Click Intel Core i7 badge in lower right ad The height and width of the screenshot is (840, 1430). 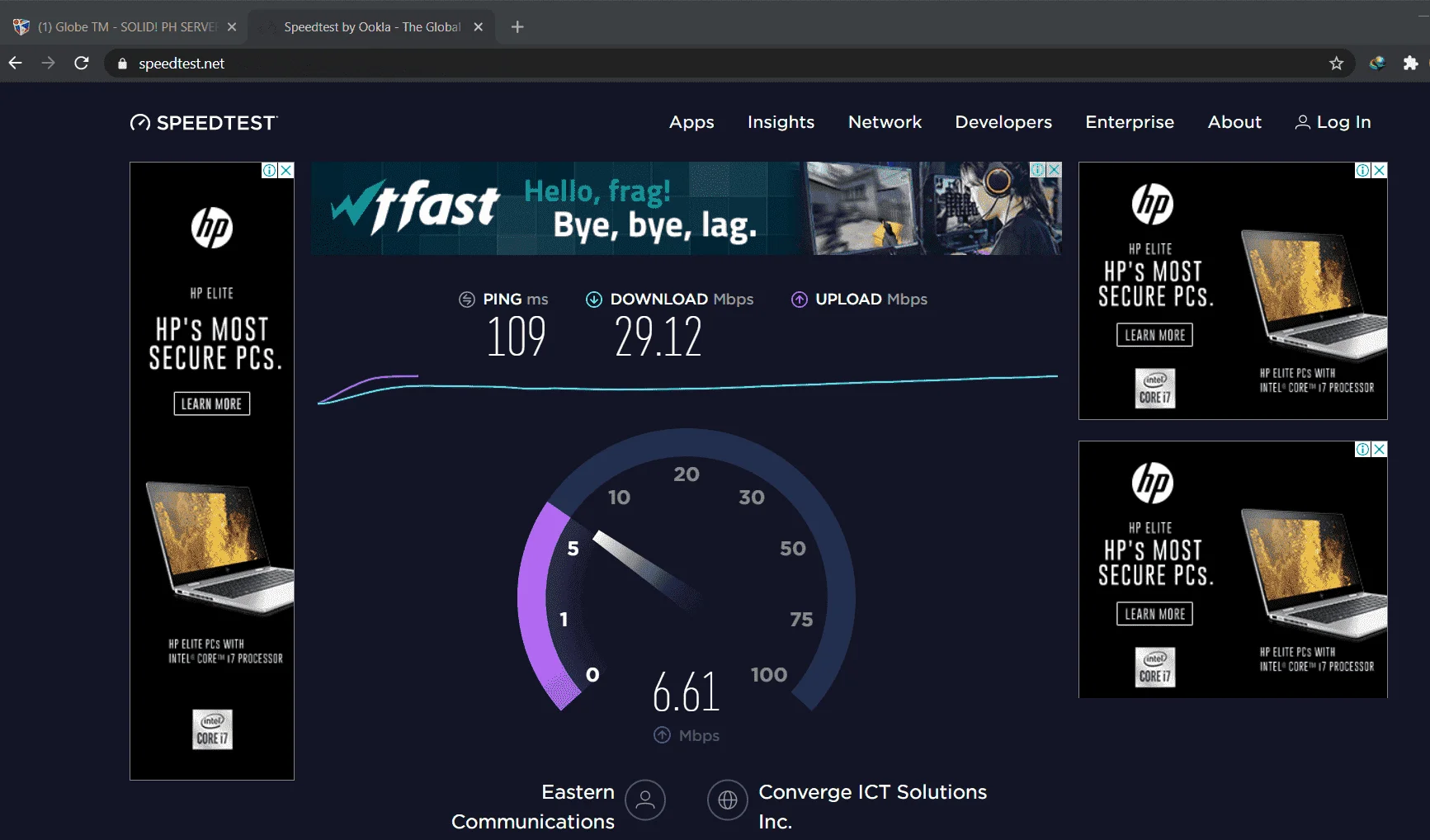1155,668
